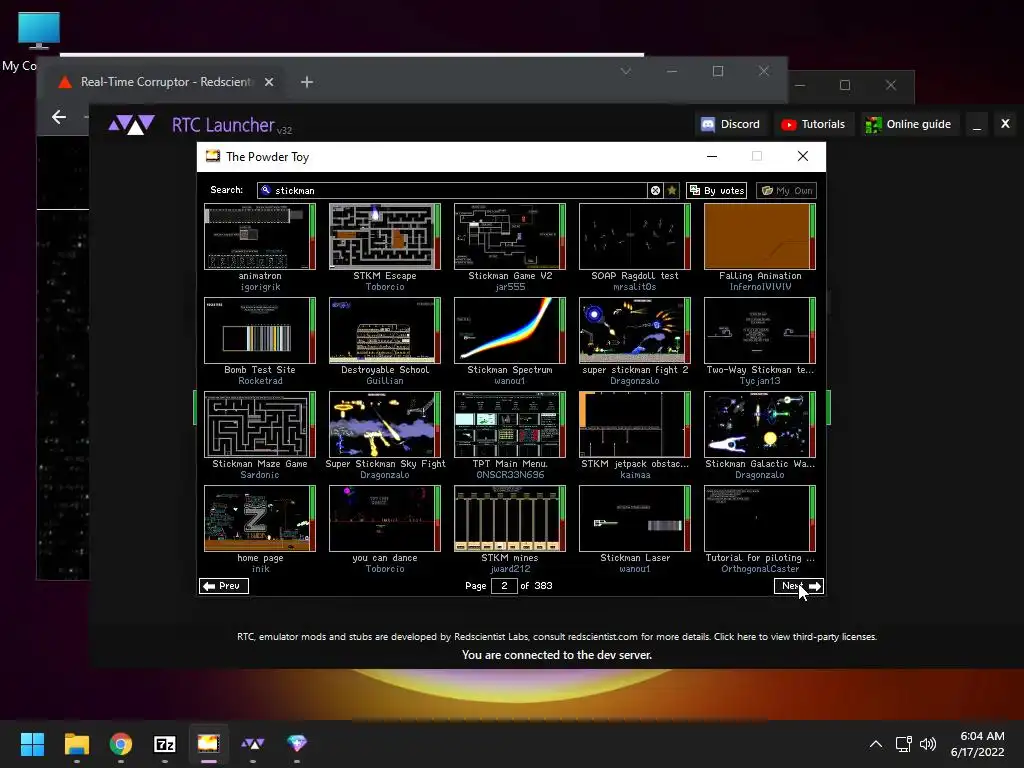The height and width of the screenshot is (768, 1024).
Task: Open 7-Zip from the taskbar
Action: click(165, 744)
